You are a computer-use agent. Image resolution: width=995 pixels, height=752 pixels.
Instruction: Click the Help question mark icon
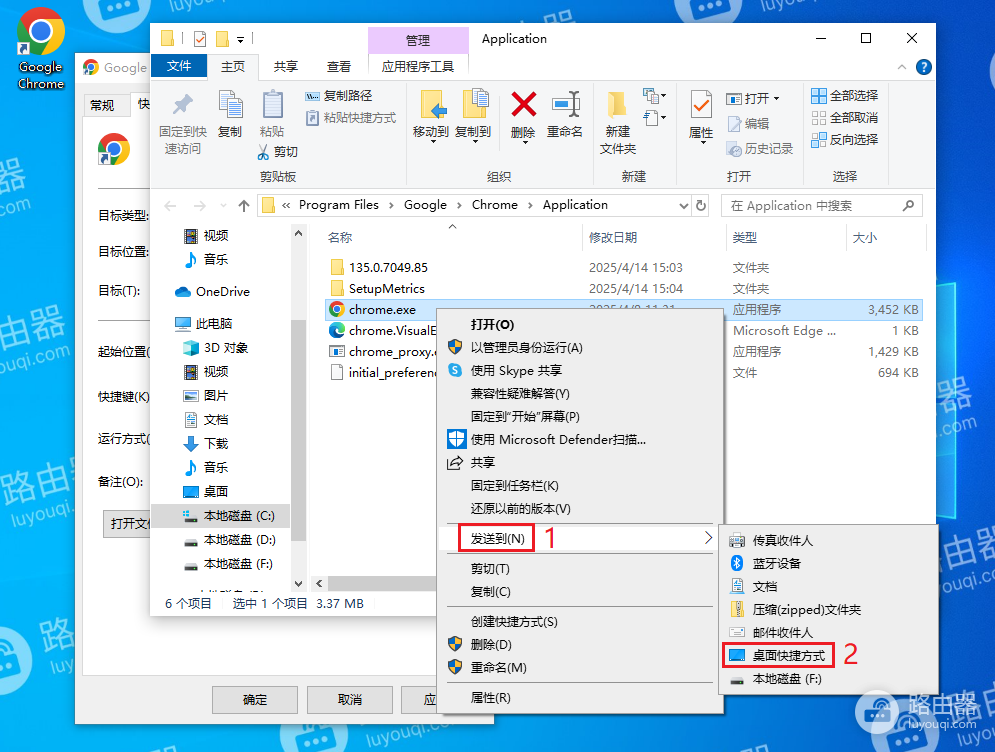coord(924,67)
